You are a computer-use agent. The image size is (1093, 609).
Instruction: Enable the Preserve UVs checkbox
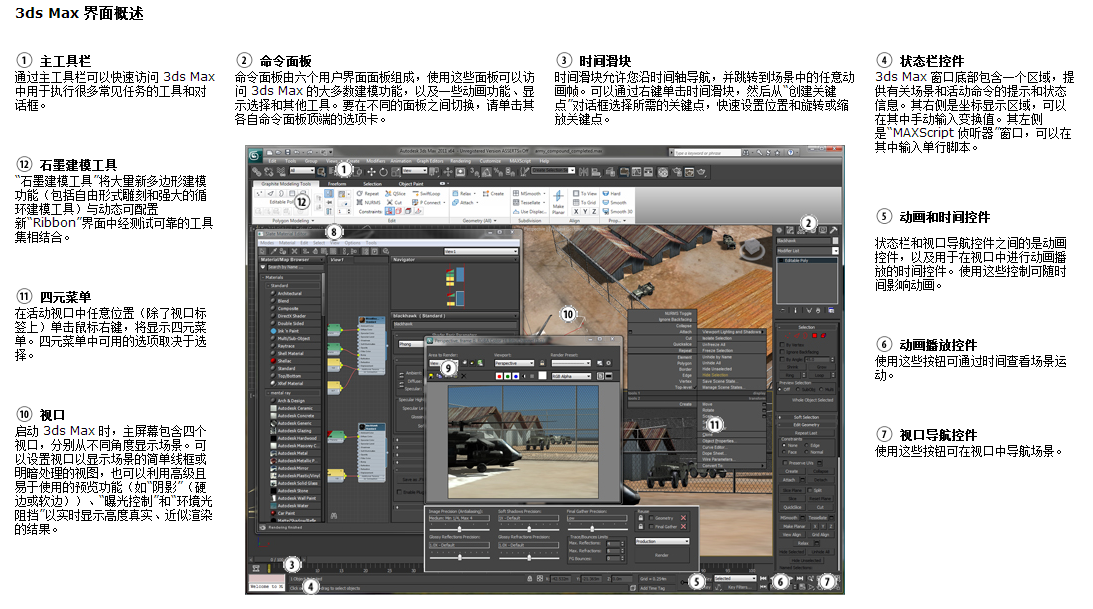pos(785,463)
